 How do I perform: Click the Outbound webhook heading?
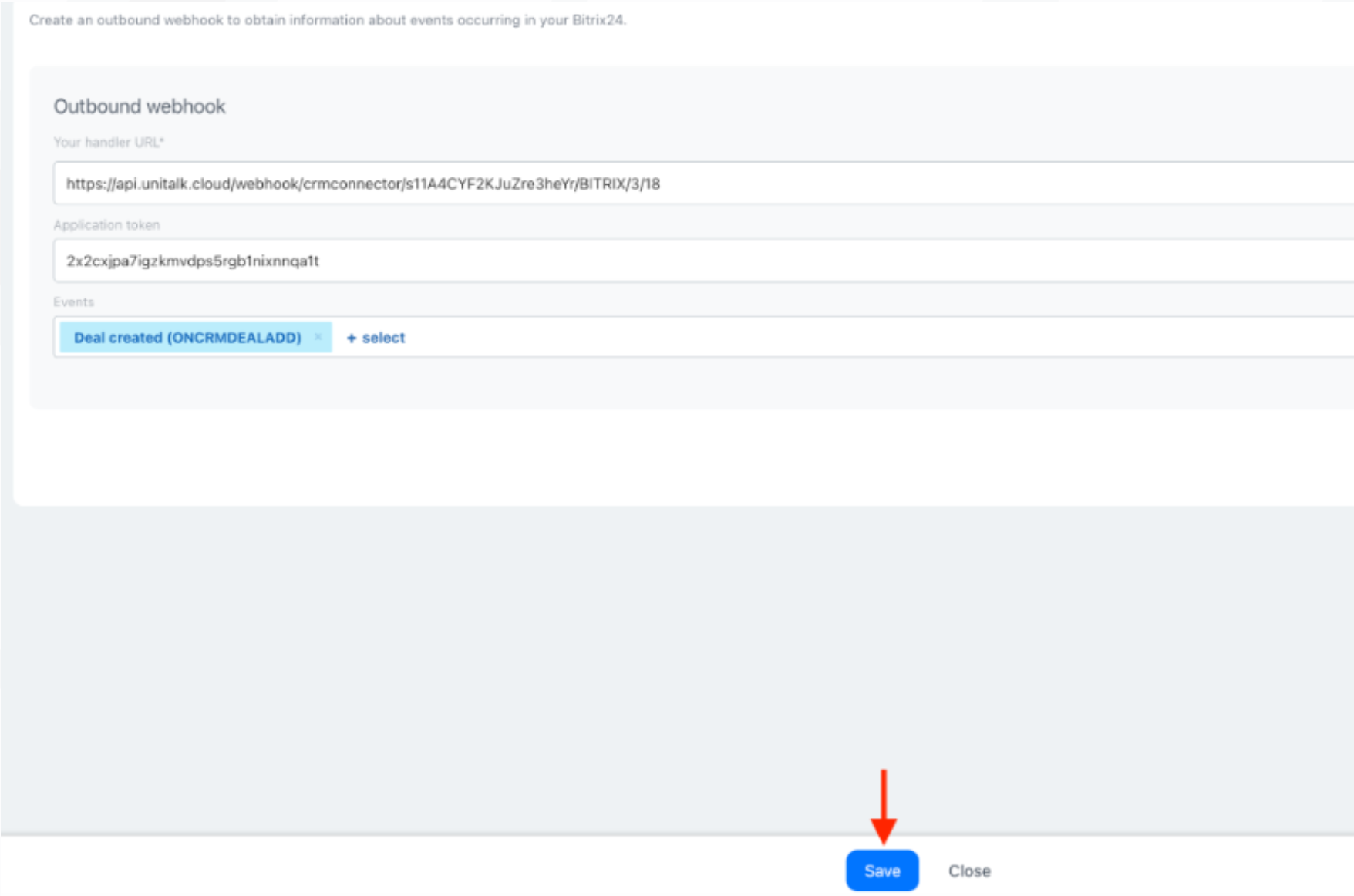coord(140,106)
